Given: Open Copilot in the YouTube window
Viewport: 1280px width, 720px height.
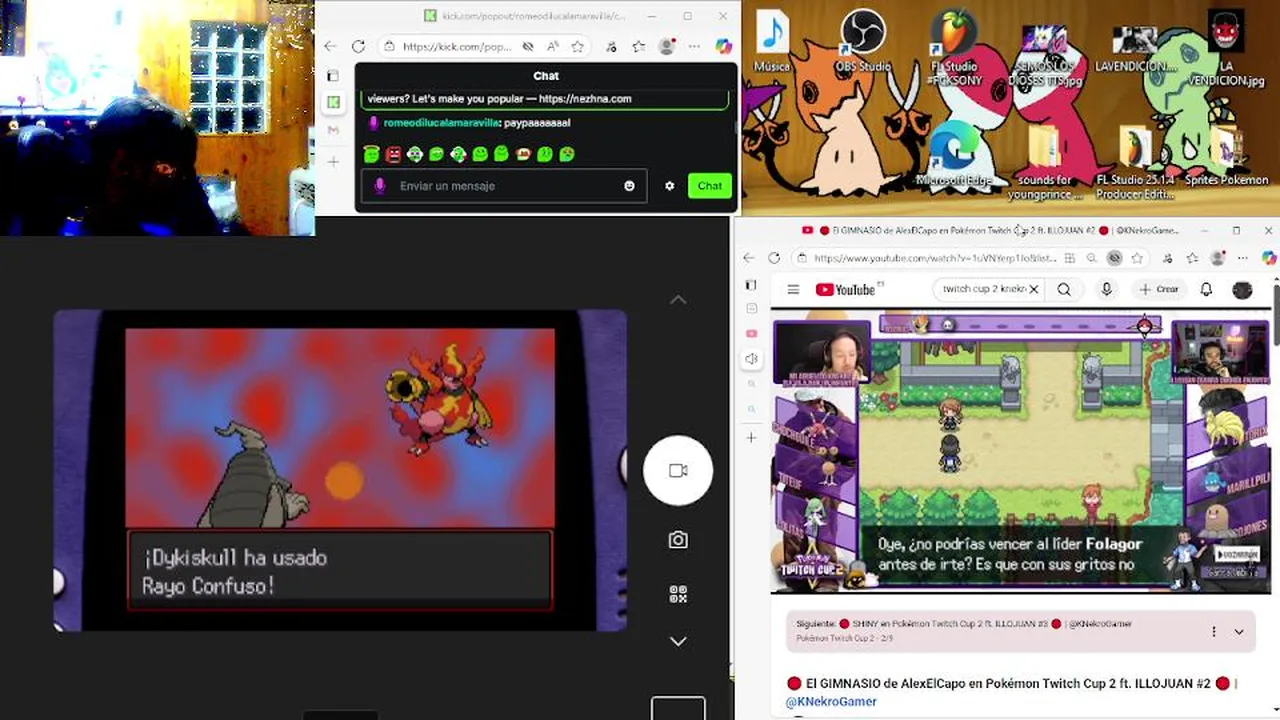Looking at the screenshot, I should point(1269,258).
